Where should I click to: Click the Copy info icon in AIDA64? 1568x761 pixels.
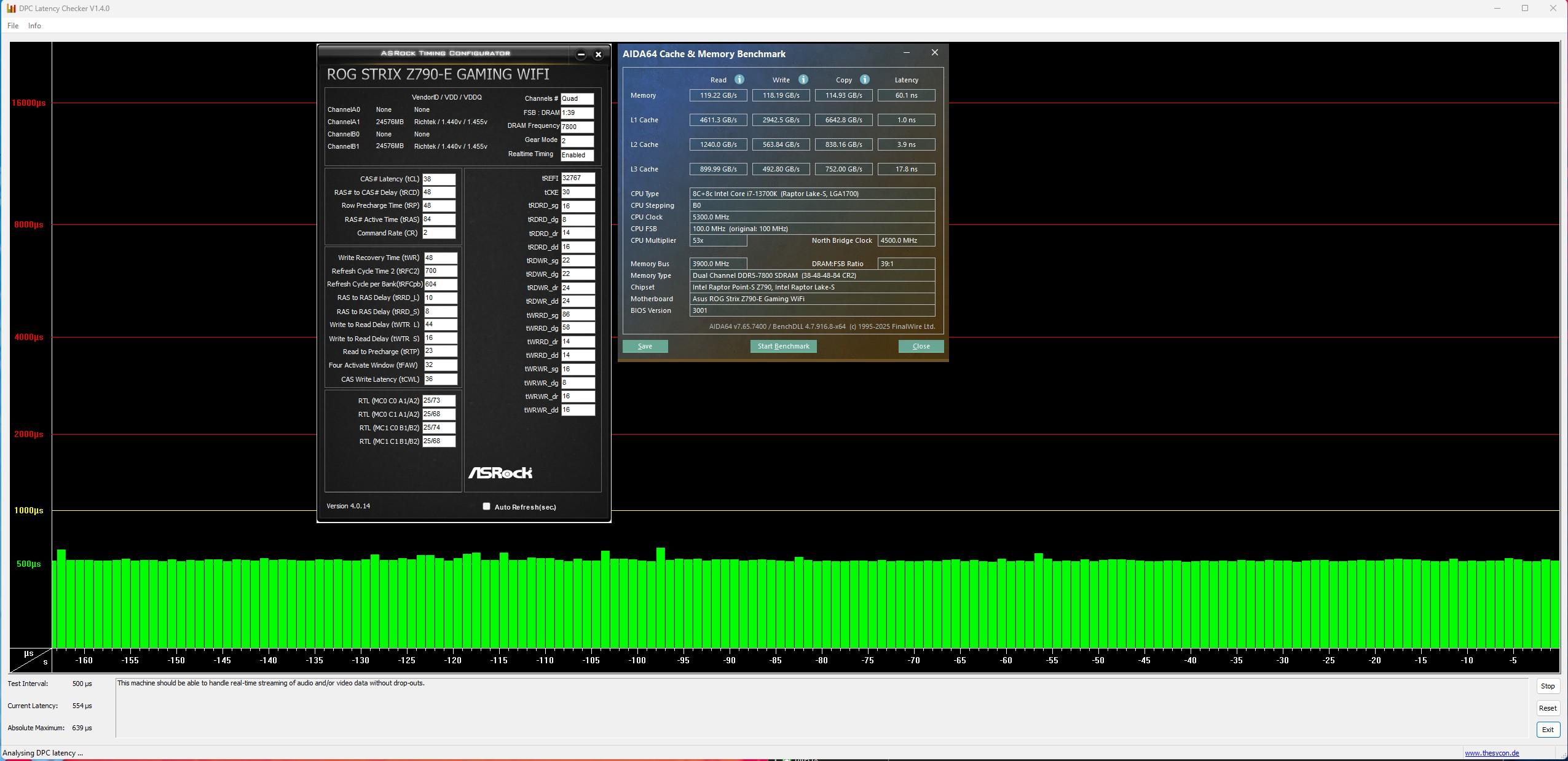[x=864, y=80]
